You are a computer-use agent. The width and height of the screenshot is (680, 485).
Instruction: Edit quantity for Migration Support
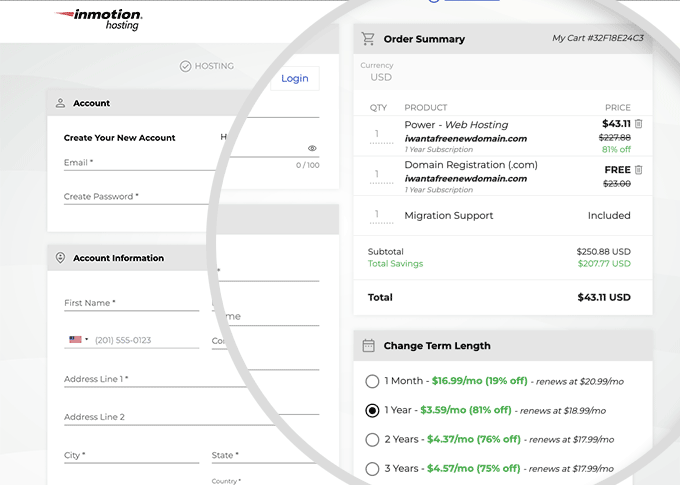tap(378, 215)
